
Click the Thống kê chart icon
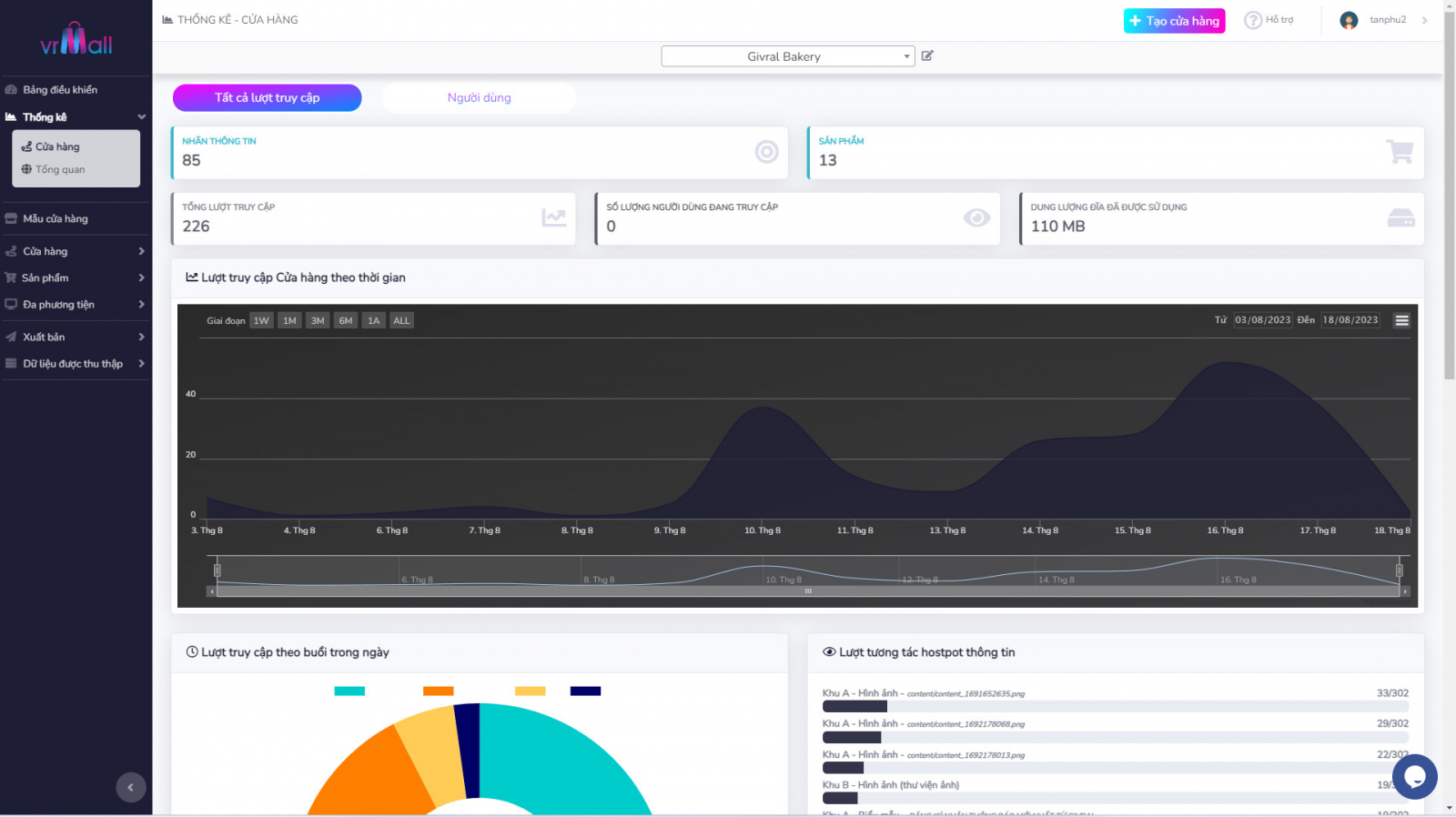click(11, 117)
